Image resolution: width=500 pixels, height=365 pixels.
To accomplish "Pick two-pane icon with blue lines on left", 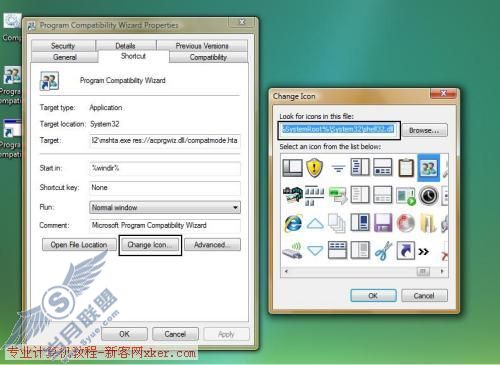I will 360,167.
